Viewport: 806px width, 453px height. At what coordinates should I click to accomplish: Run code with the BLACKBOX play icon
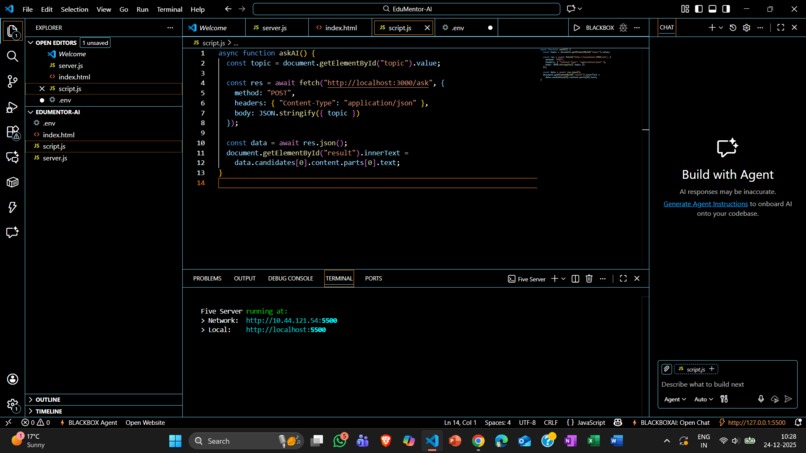(x=577, y=28)
